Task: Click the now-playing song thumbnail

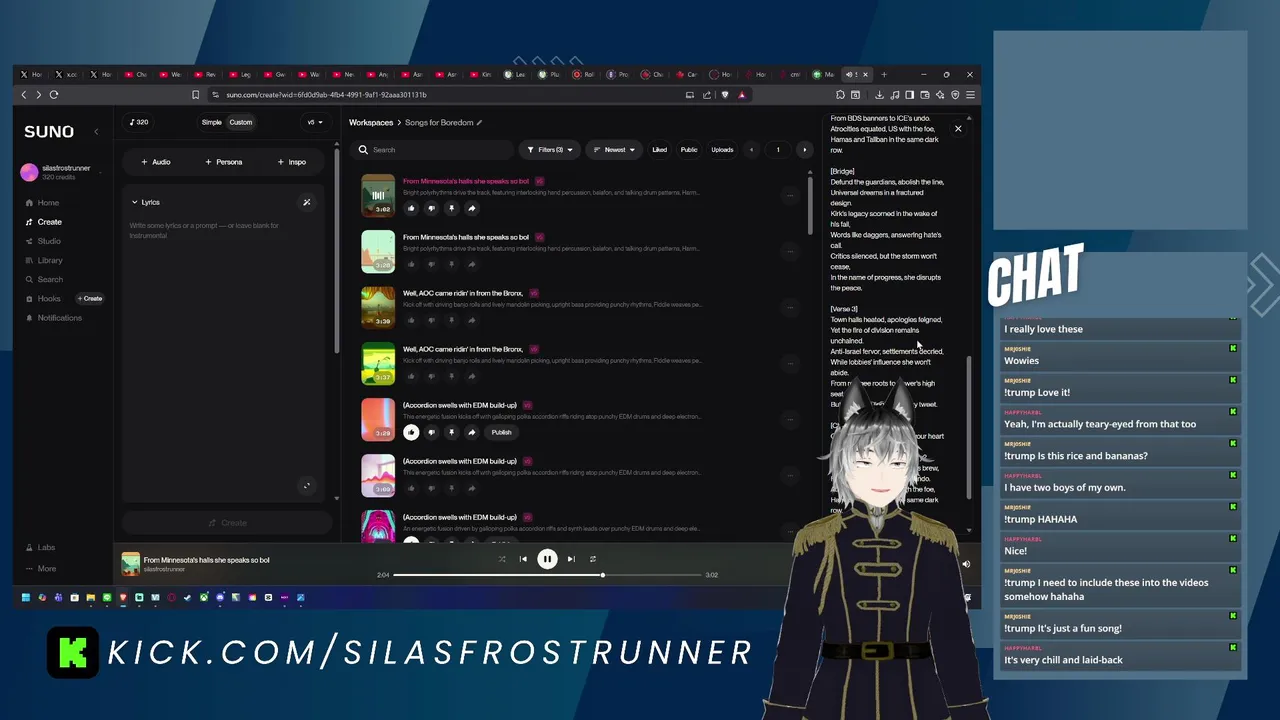Action: [x=131, y=564]
